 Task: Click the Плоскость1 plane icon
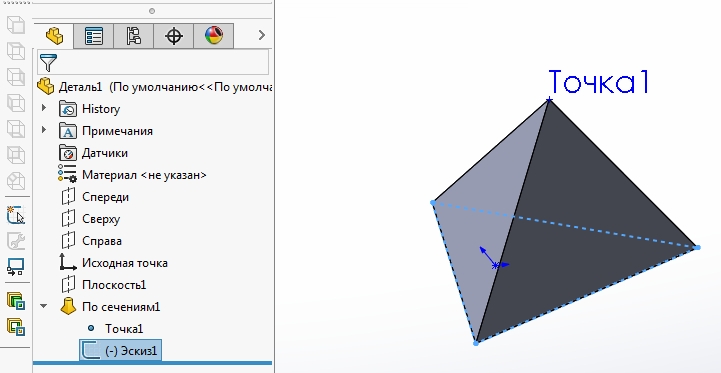coord(68,285)
